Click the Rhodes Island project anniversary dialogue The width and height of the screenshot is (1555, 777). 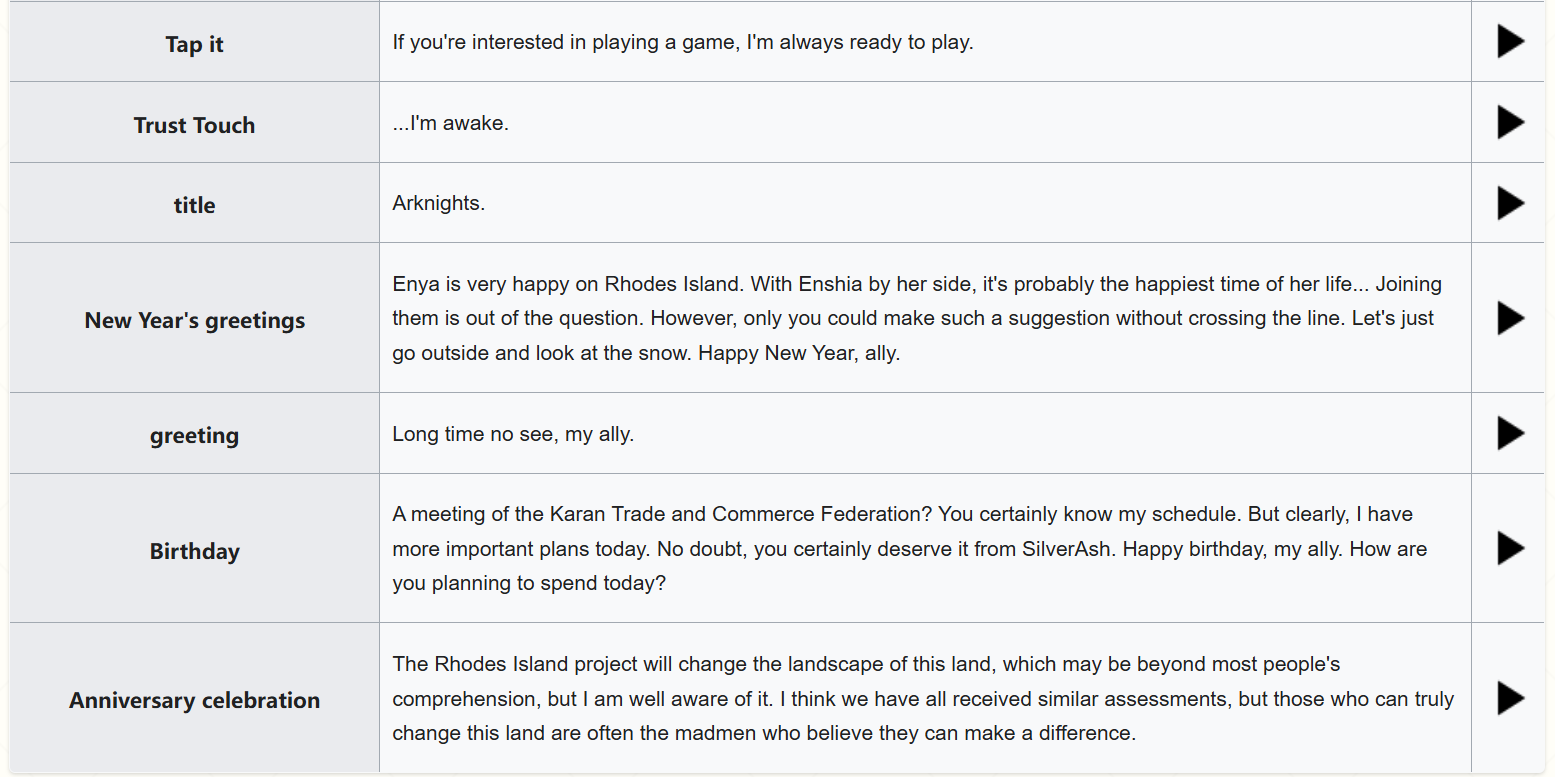click(x=923, y=699)
